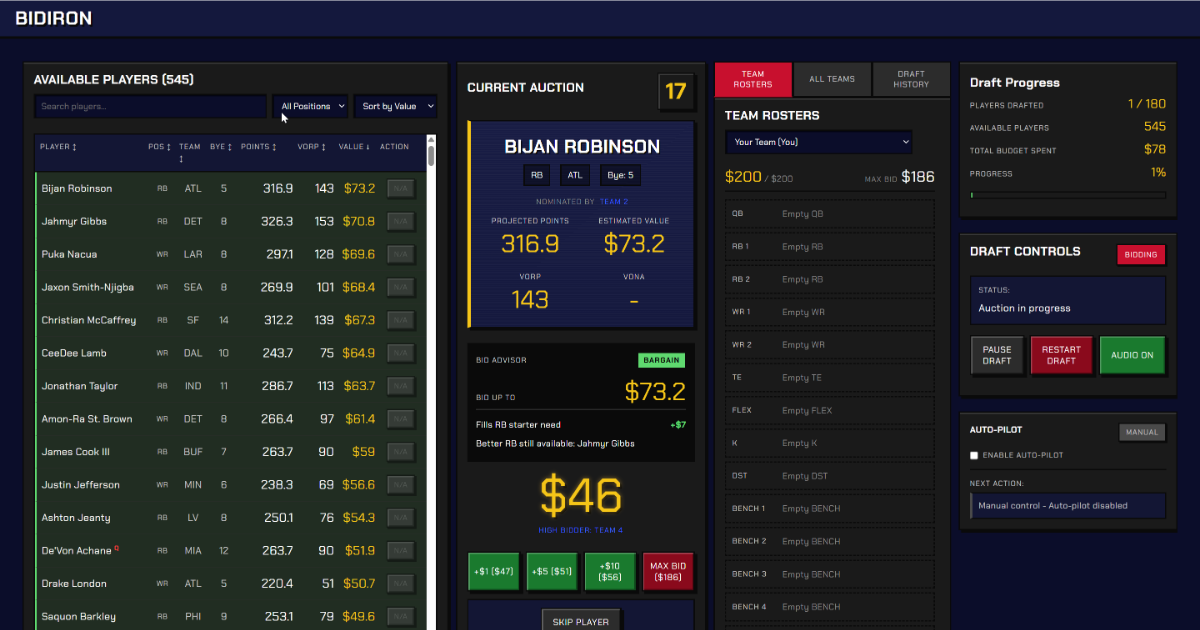Viewport: 1200px width, 630px height.
Task: Select the Christian McCaffrey player name
Action: point(89,320)
